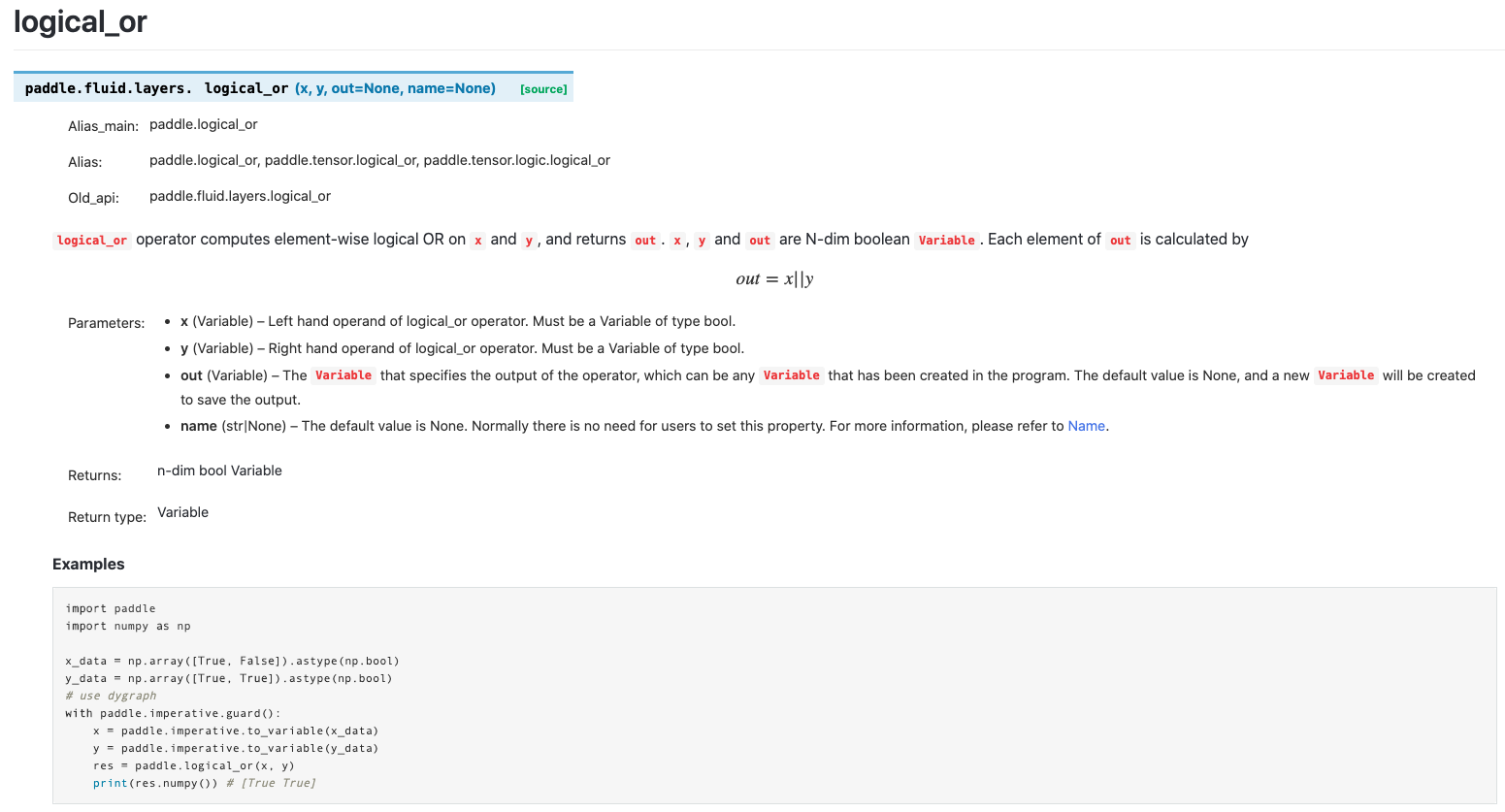Click the Old_api: field label
This screenshot has height=812, width=1505.
93,198
